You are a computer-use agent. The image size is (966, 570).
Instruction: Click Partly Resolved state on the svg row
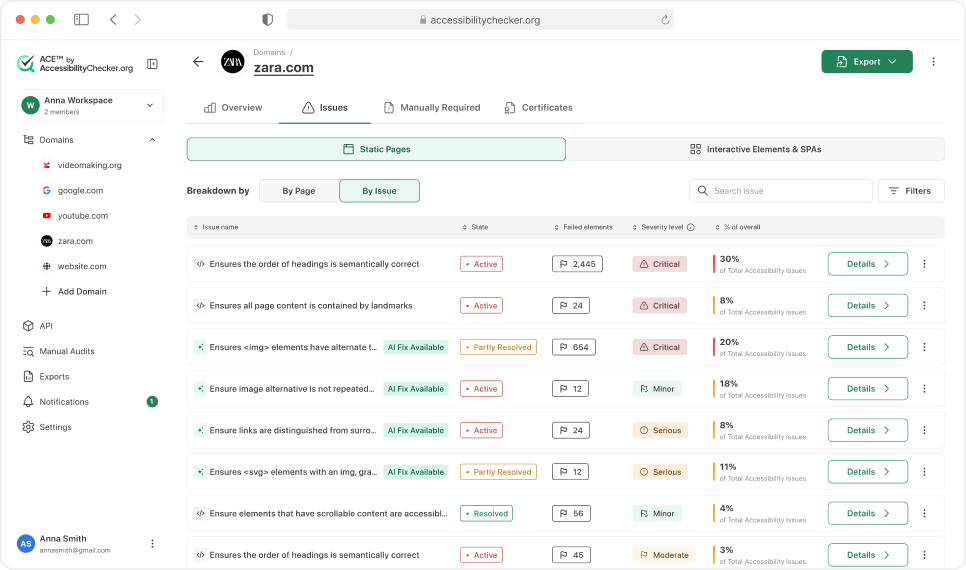point(498,472)
